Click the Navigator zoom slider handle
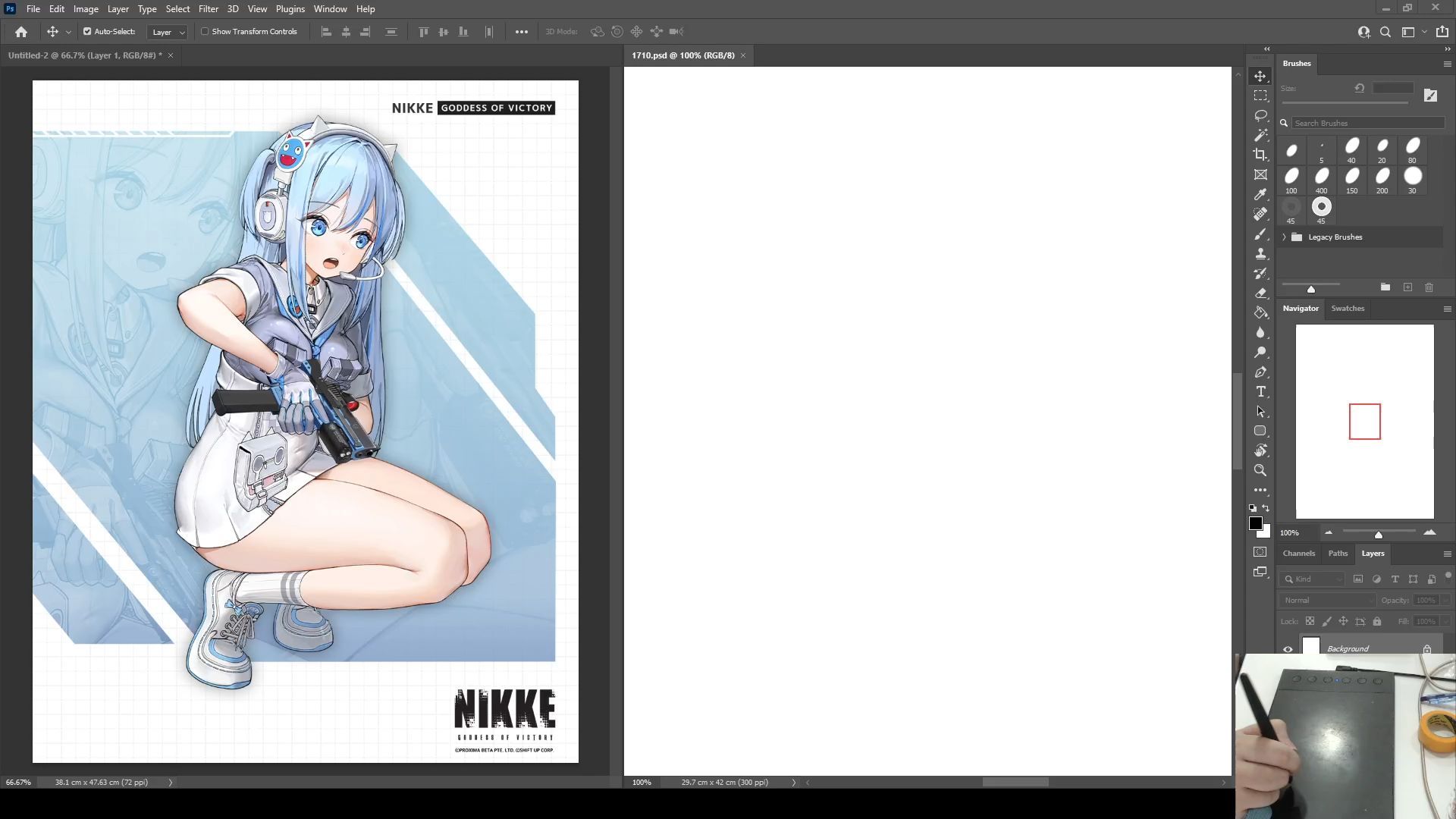The height and width of the screenshot is (819, 1456). pos(1379,535)
